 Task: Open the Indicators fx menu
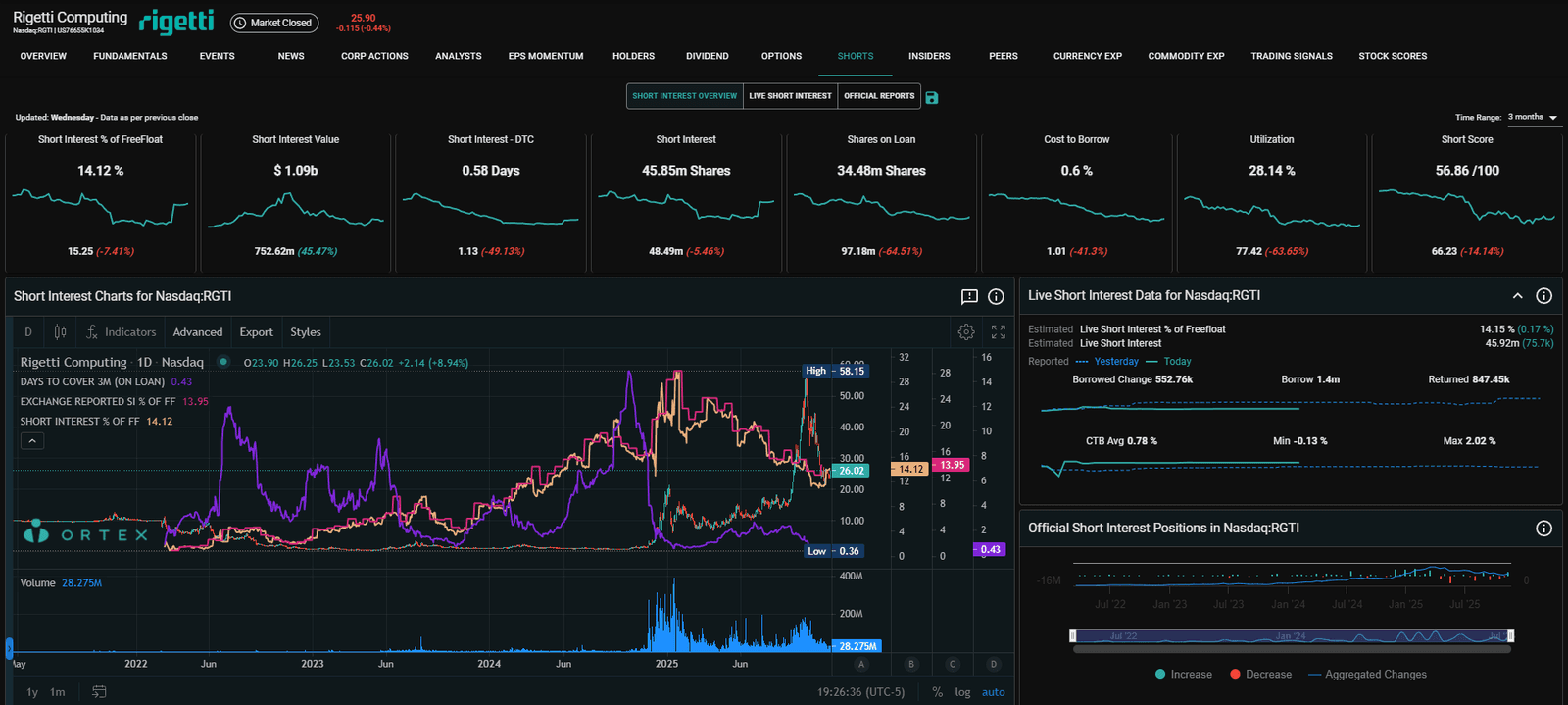[122, 332]
